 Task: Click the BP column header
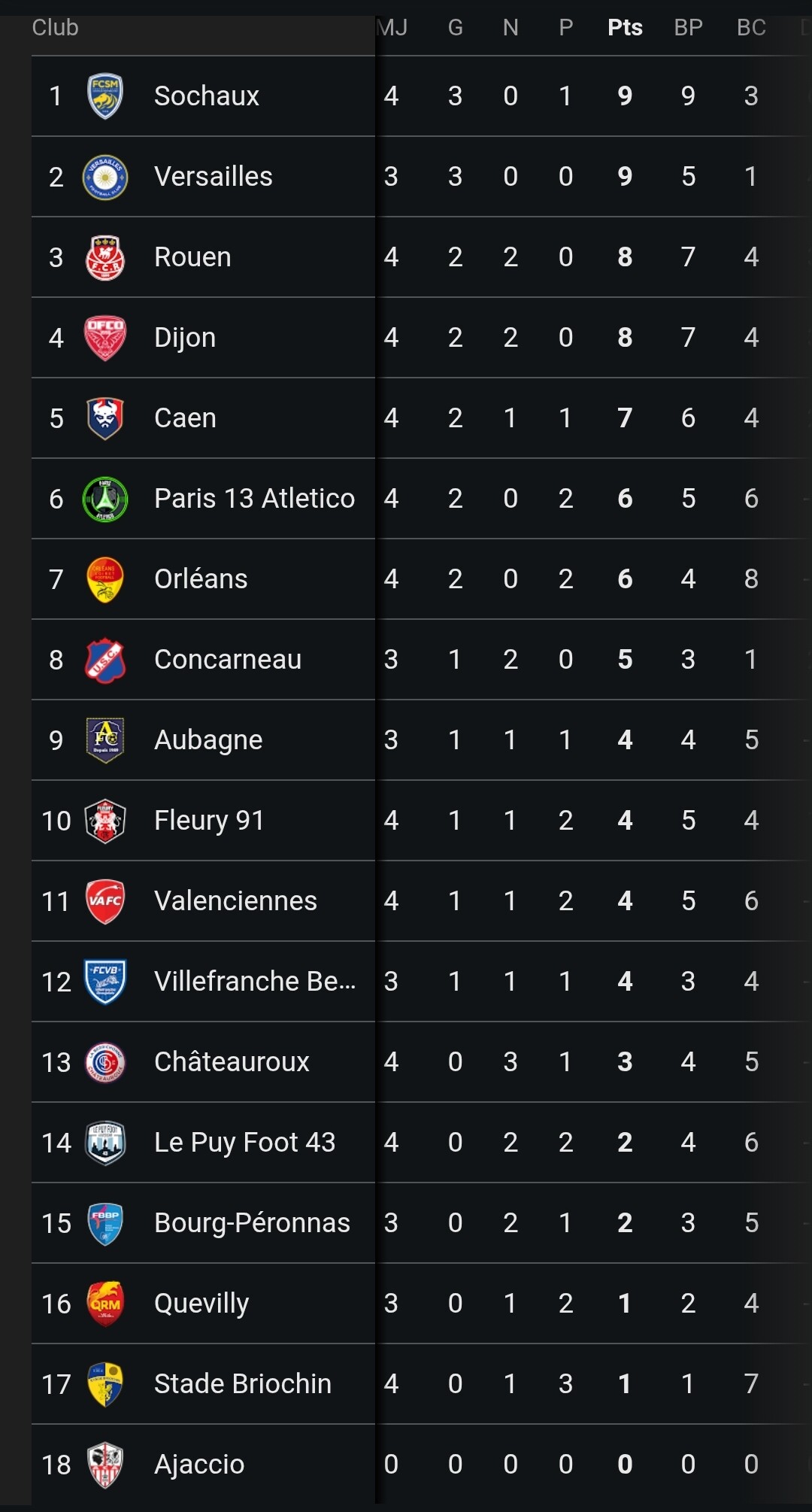pyautogui.click(x=688, y=28)
